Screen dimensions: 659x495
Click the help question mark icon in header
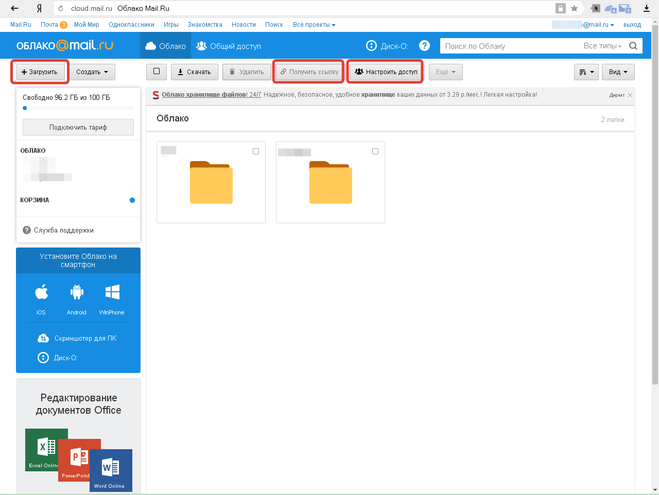coord(425,46)
